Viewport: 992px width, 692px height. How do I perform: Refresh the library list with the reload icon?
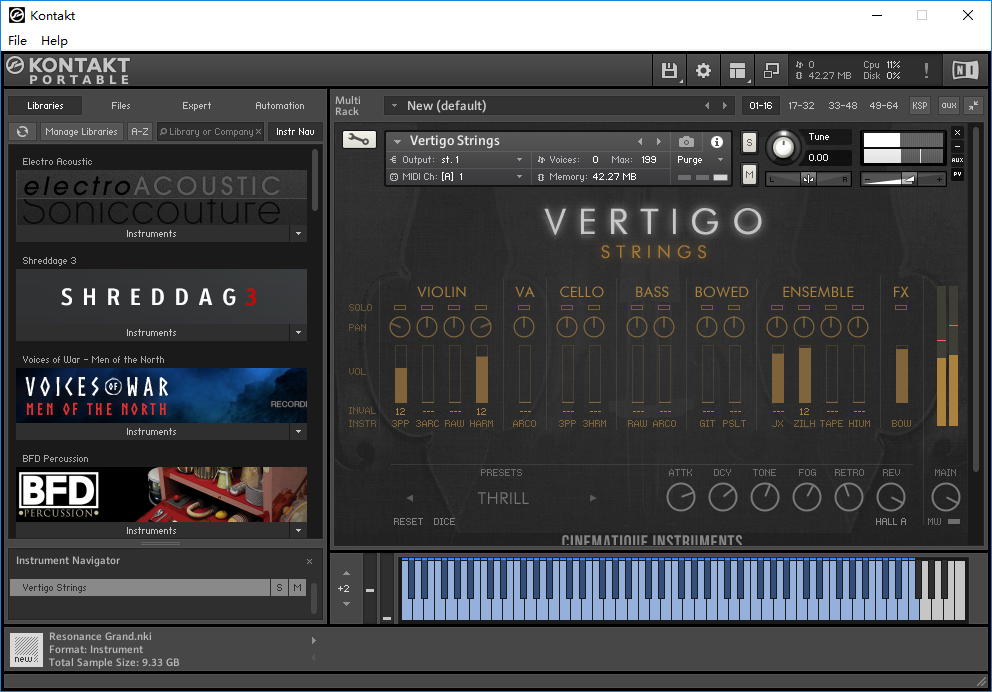coord(22,132)
